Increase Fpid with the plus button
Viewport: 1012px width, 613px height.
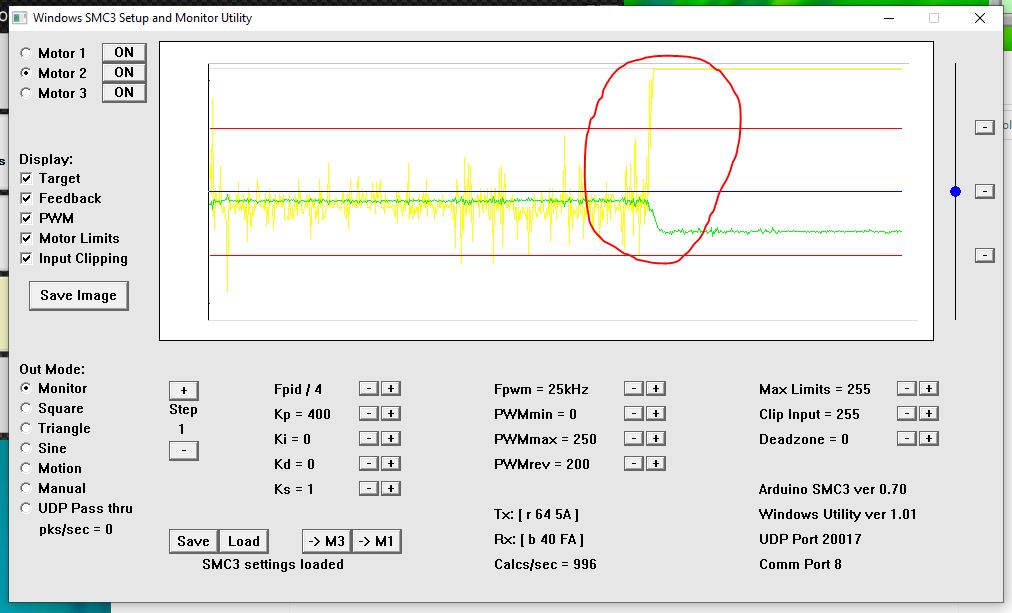pyautogui.click(x=391, y=388)
